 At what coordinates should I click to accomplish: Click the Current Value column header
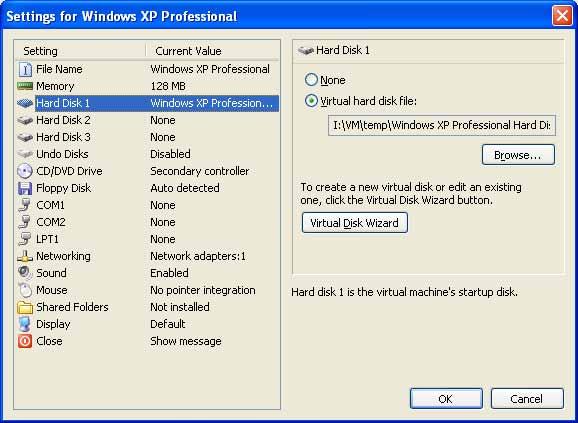(x=212, y=51)
